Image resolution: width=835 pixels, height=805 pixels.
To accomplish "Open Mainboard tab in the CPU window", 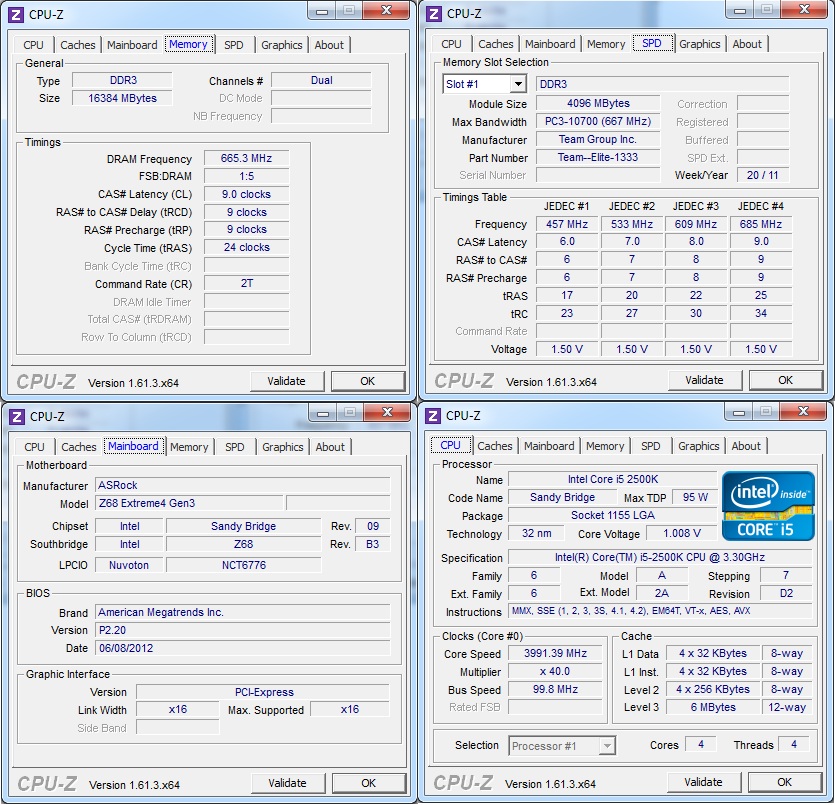I will pyautogui.click(x=549, y=446).
